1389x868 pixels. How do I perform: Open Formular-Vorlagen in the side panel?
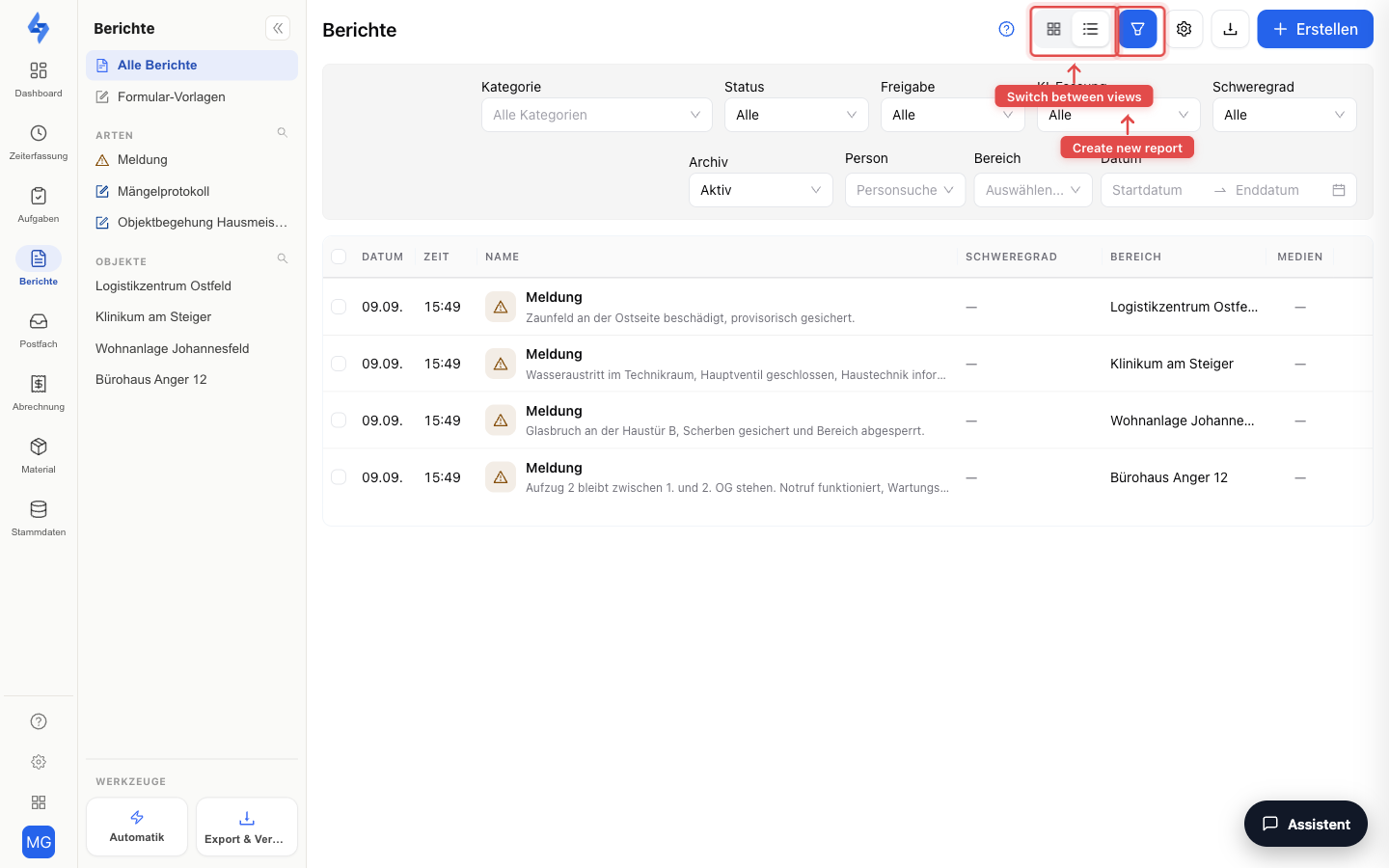(x=192, y=97)
